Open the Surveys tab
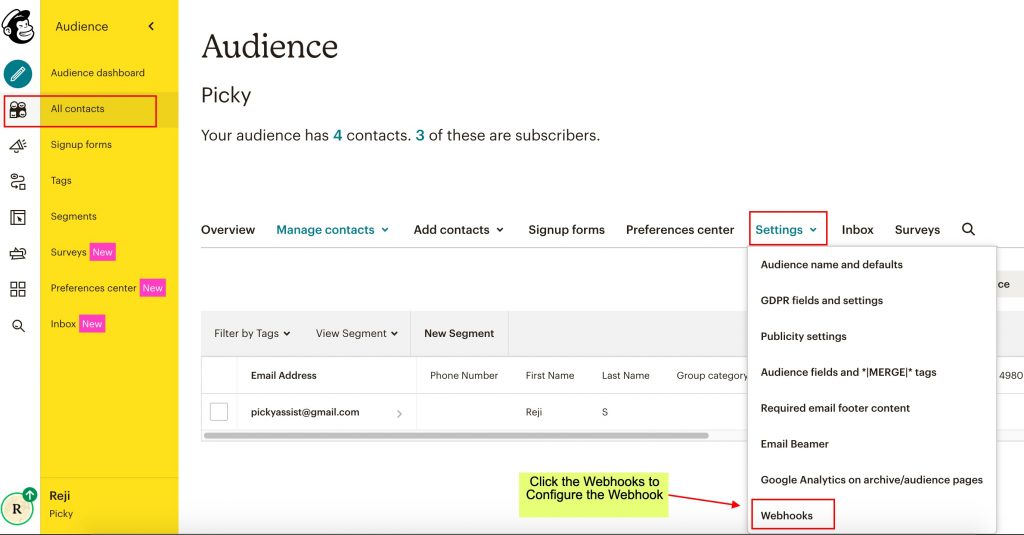1024x535 pixels. (918, 230)
